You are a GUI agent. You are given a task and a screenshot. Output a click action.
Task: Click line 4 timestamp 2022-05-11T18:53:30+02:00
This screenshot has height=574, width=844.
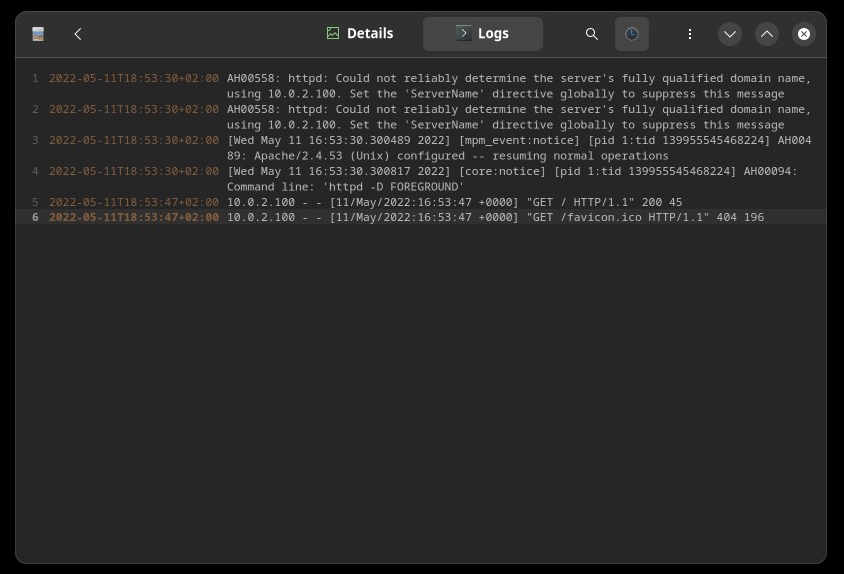point(134,171)
